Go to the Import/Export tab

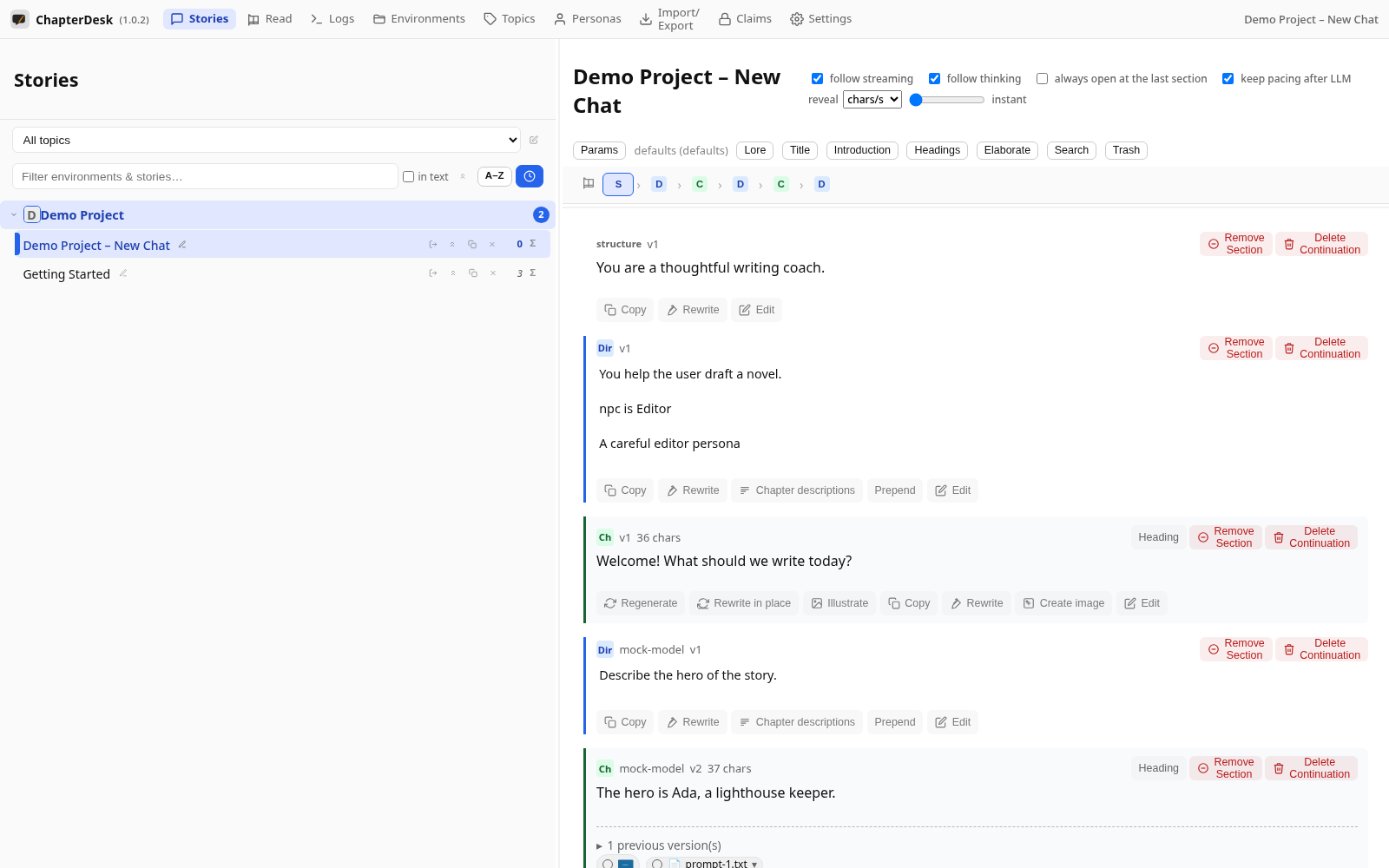[x=669, y=19]
